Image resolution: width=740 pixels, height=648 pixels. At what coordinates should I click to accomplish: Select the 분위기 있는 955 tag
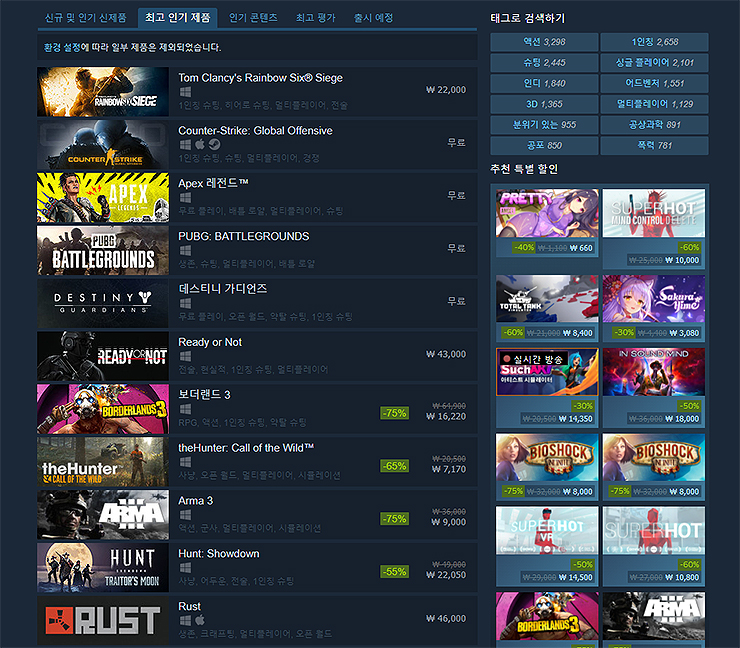[x=544, y=125]
